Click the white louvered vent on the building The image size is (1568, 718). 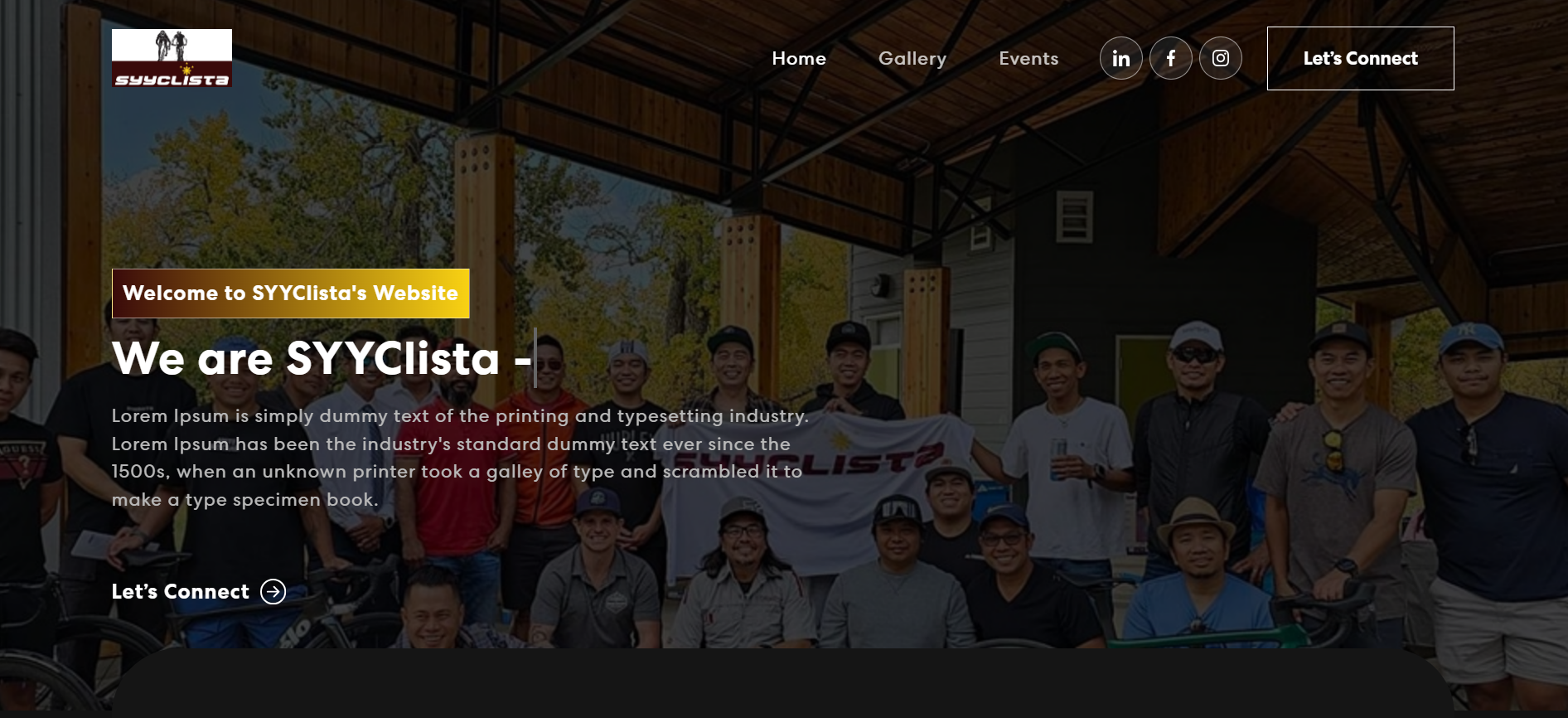1074,216
